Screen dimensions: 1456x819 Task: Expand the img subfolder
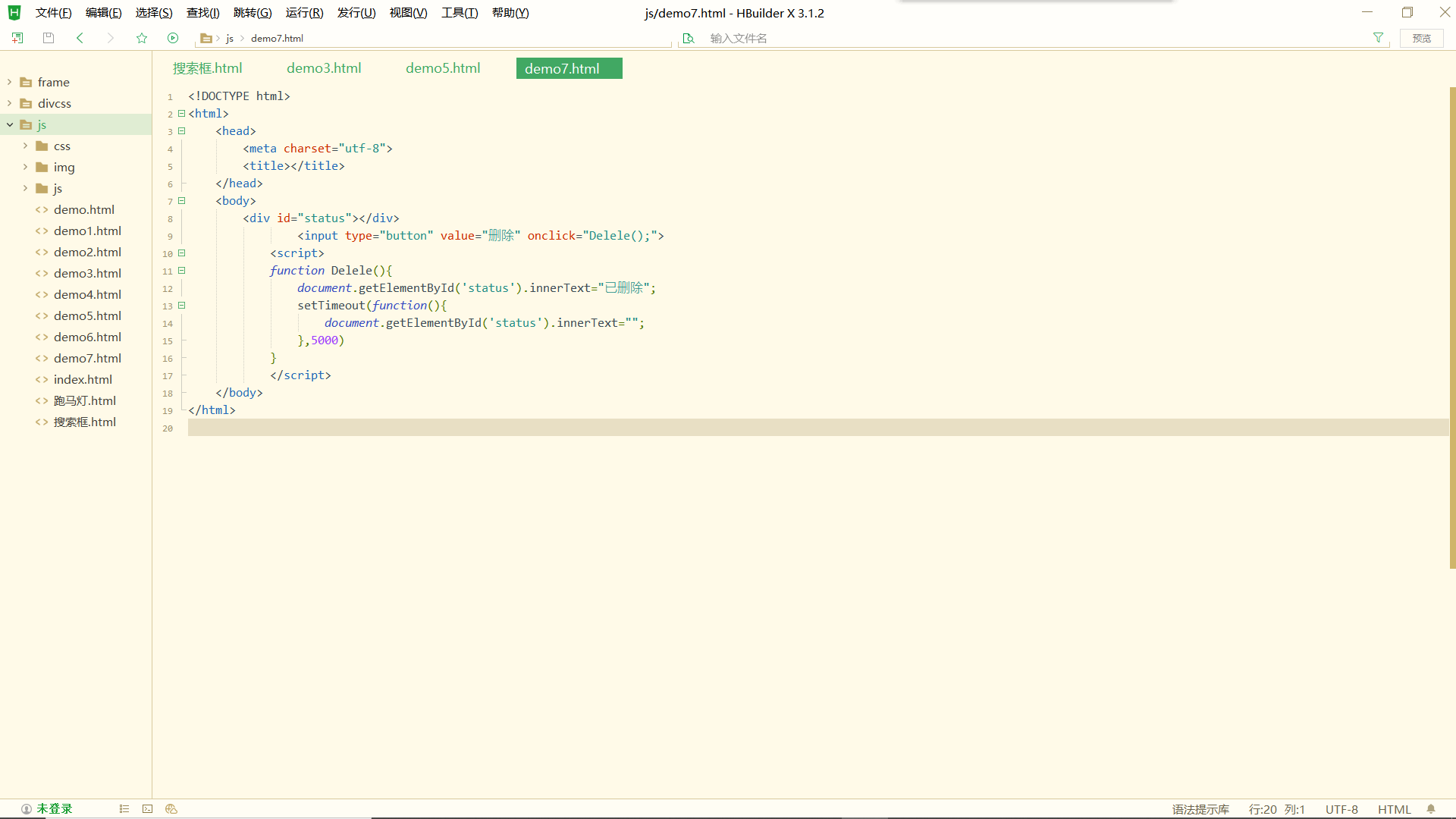[x=25, y=167]
